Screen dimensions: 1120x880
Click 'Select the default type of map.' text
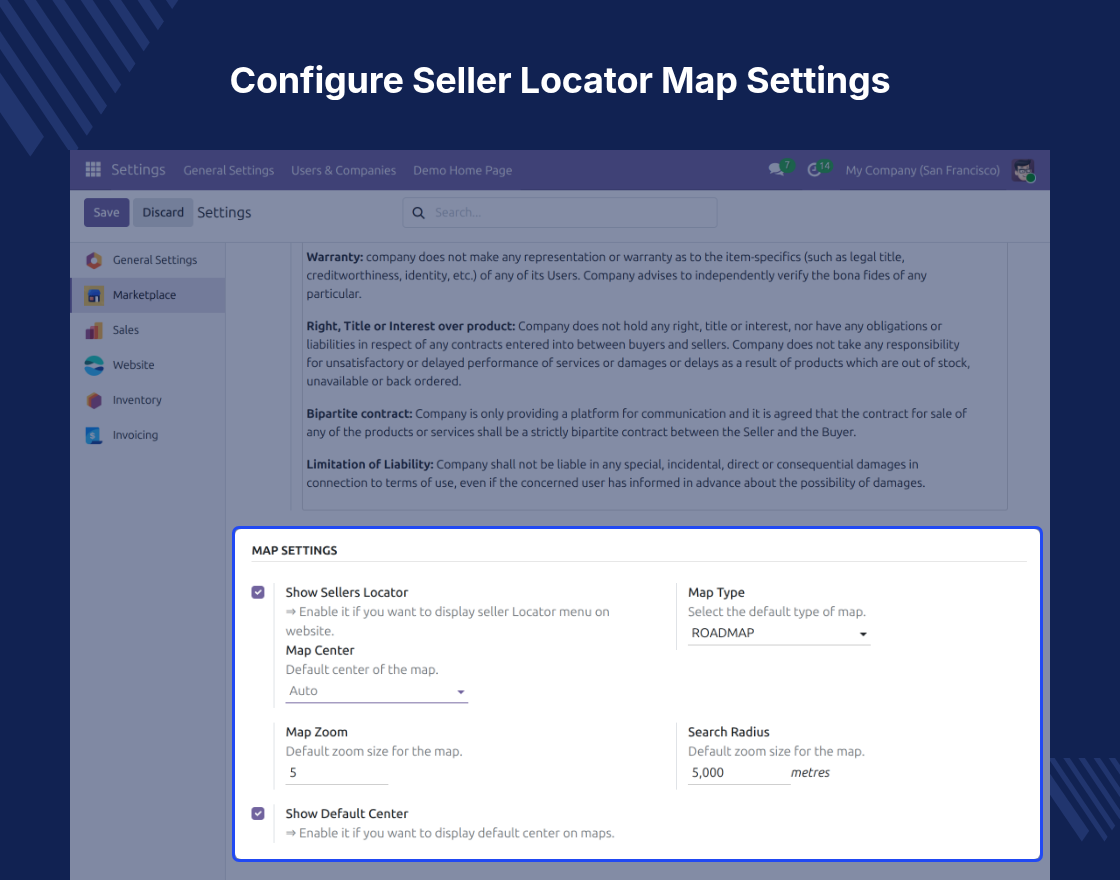(776, 611)
